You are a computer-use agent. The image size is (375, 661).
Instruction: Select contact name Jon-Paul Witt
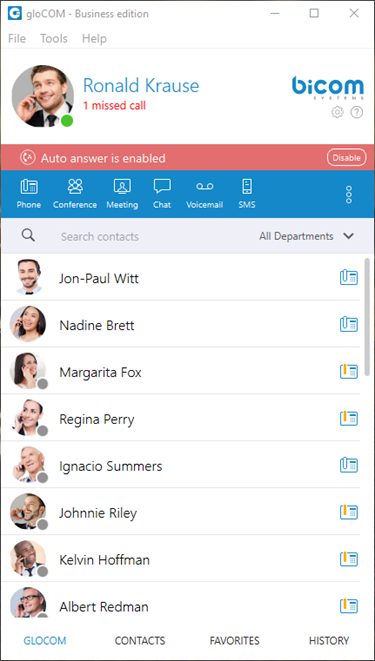(x=99, y=279)
